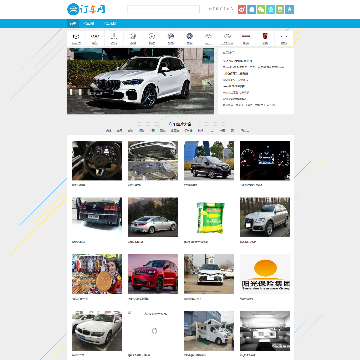
Task: Click the blue car site logo
Action: pyautogui.click(x=86, y=9)
